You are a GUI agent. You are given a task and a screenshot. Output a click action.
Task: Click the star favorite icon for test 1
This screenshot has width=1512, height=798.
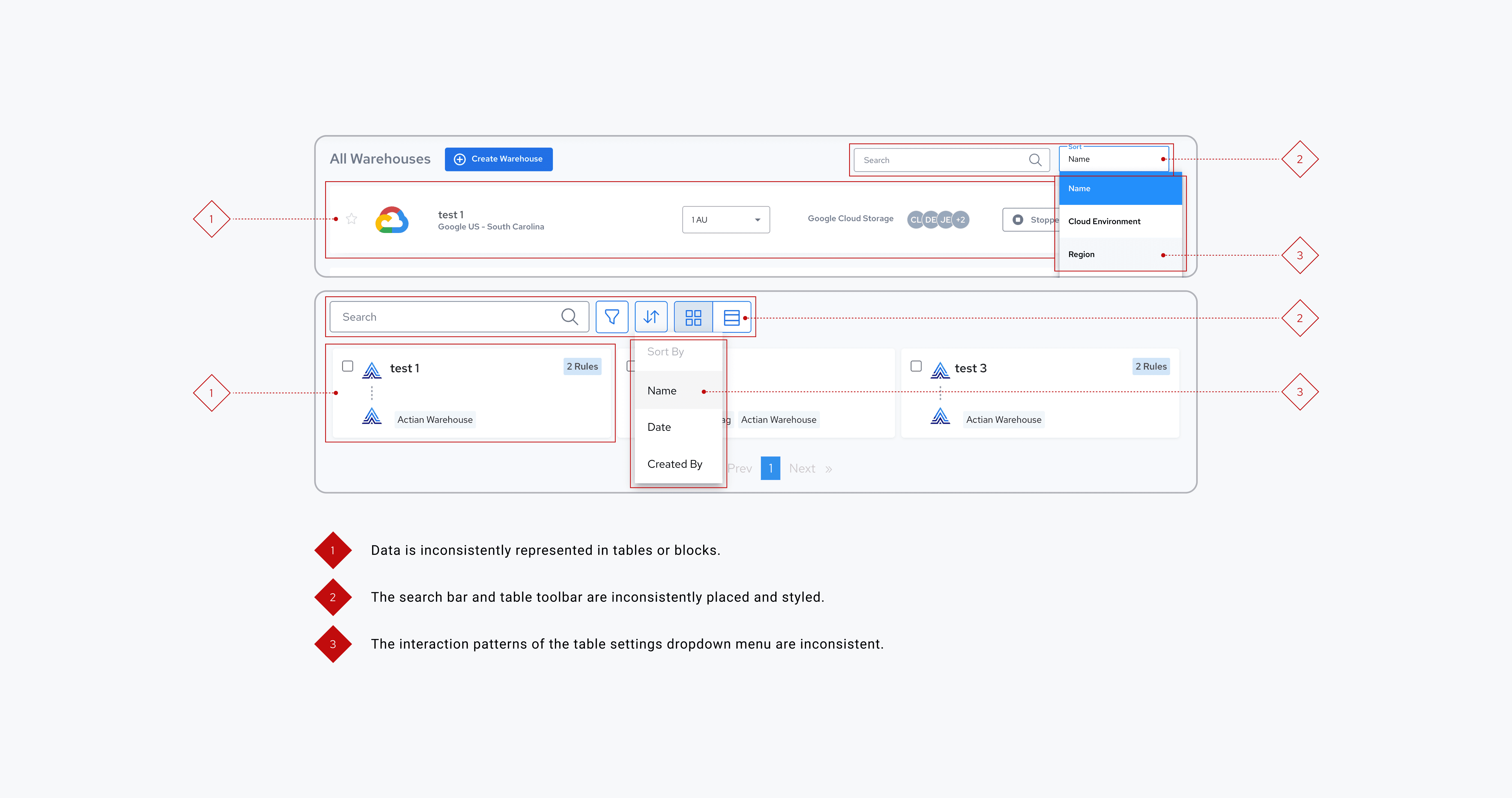click(352, 219)
